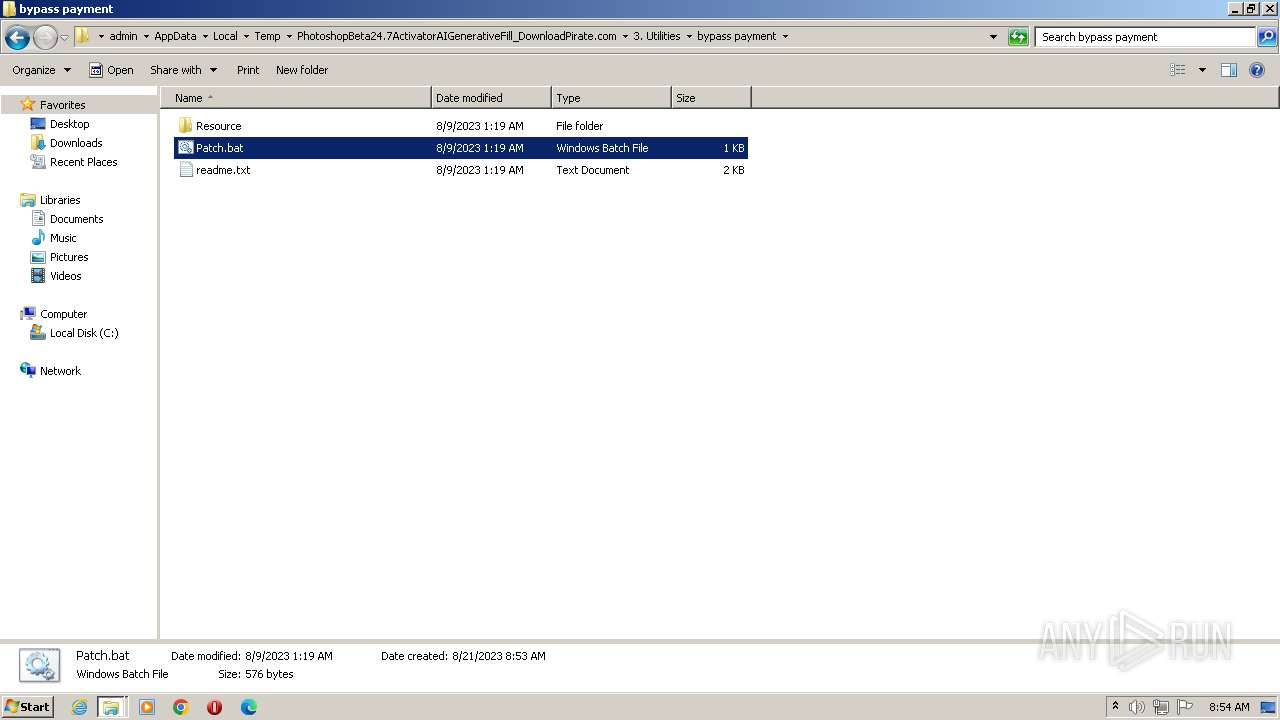Sort by the Name column header
Image resolution: width=1280 pixels, height=720 pixels.
tap(296, 98)
